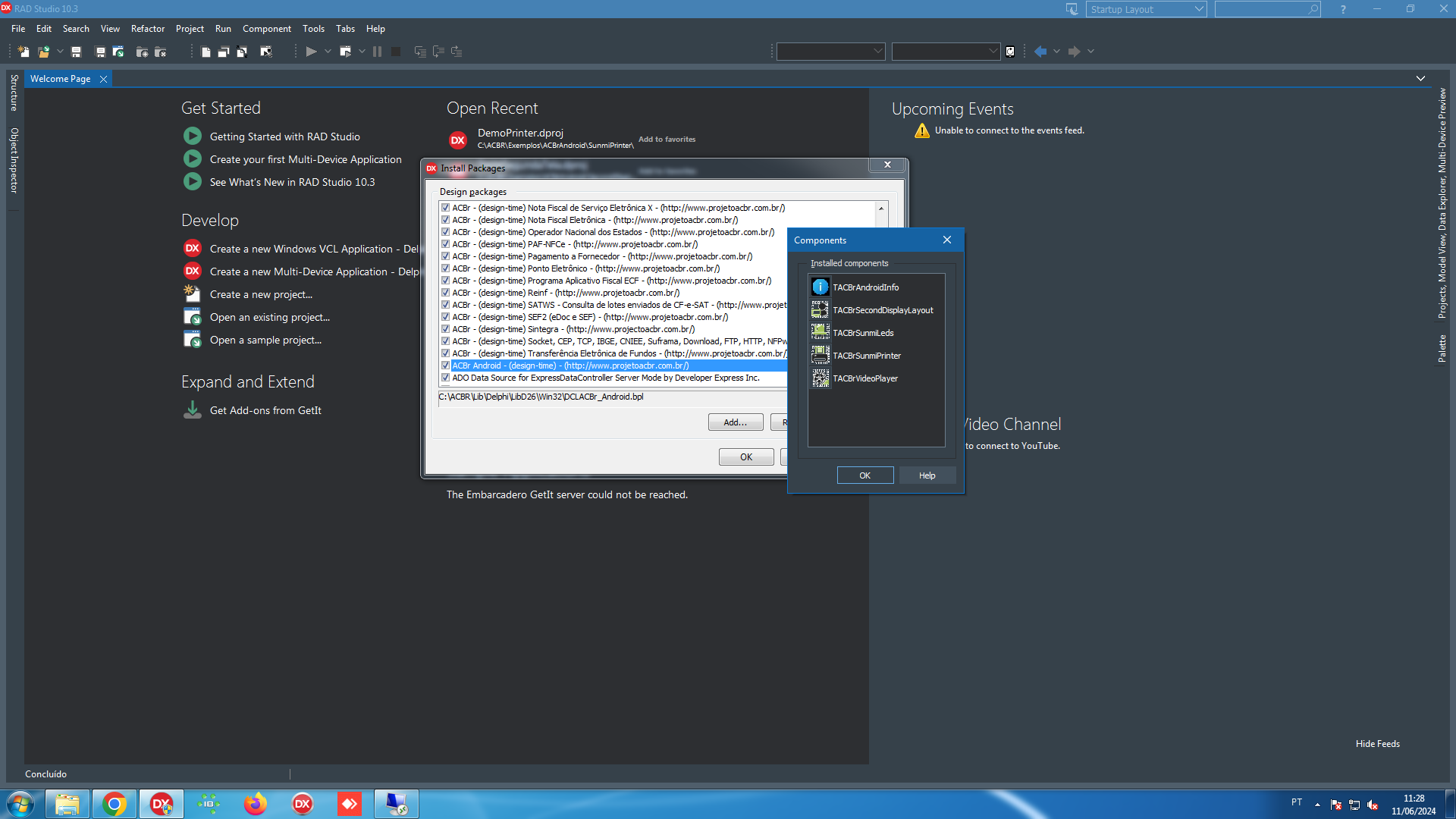The image size is (1456, 819).
Task: Expand the tab list chevron at editor right
Action: [x=1420, y=79]
